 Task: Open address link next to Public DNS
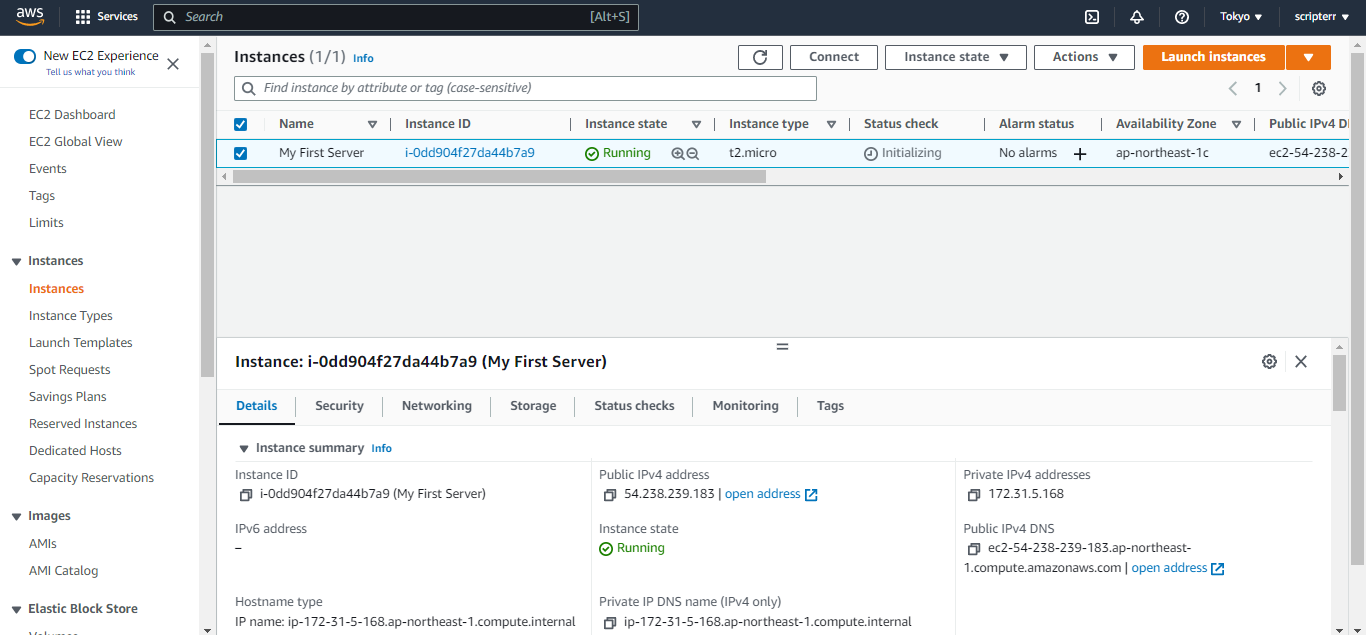click(x=1178, y=568)
